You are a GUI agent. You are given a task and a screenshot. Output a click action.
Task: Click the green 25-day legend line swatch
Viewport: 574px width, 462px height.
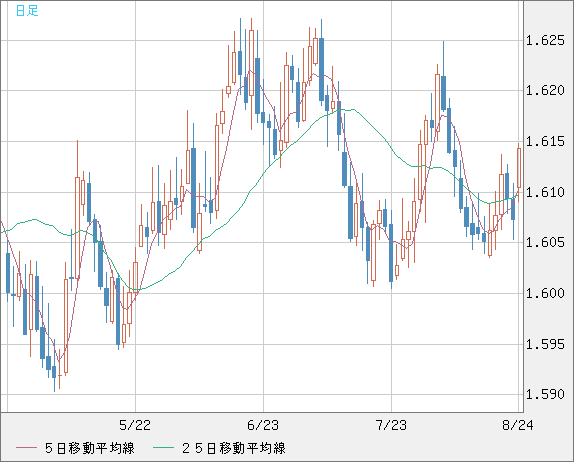pyautogui.click(x=163, y=448)
